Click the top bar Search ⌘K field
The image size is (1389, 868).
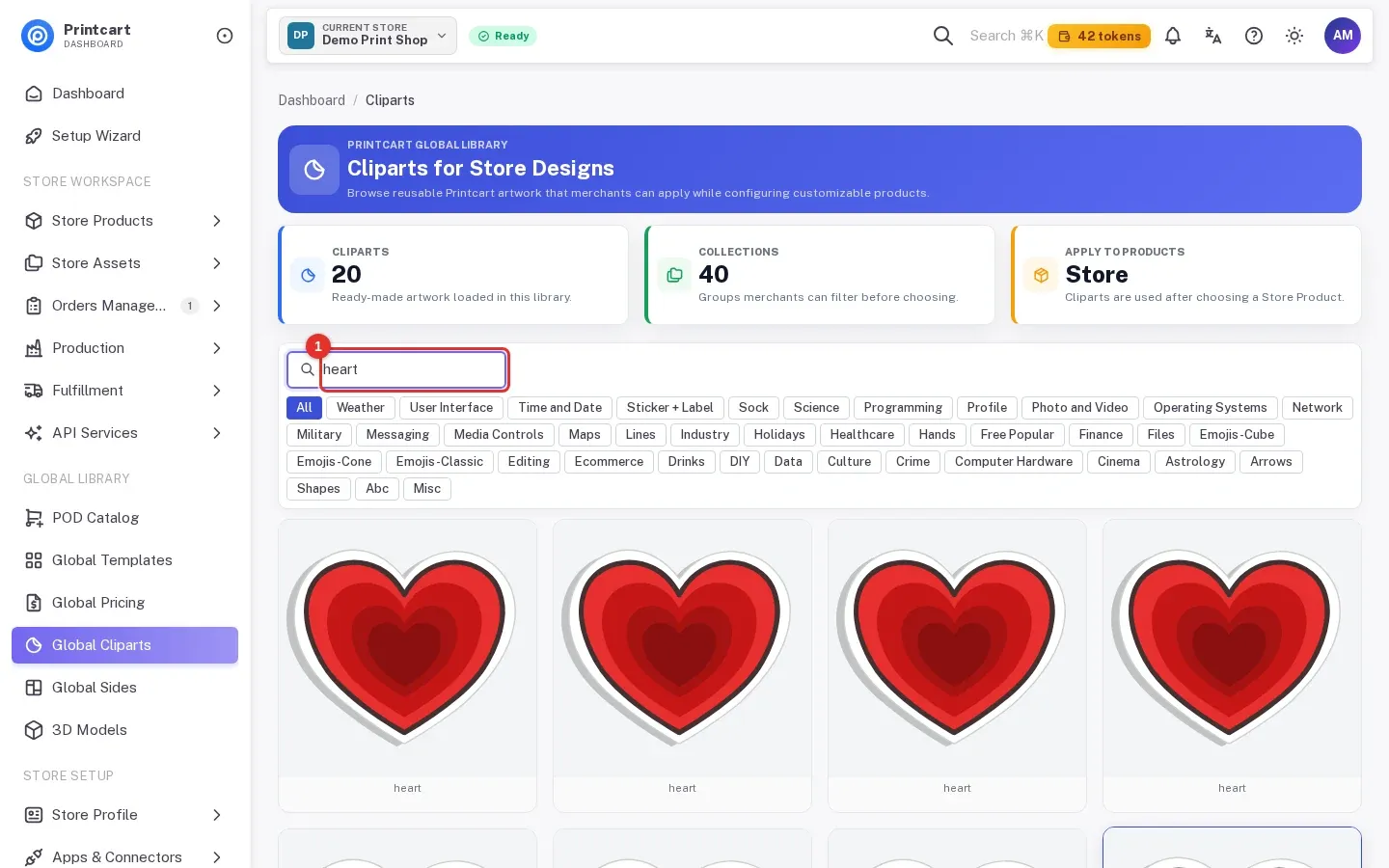pos(1006,36)
